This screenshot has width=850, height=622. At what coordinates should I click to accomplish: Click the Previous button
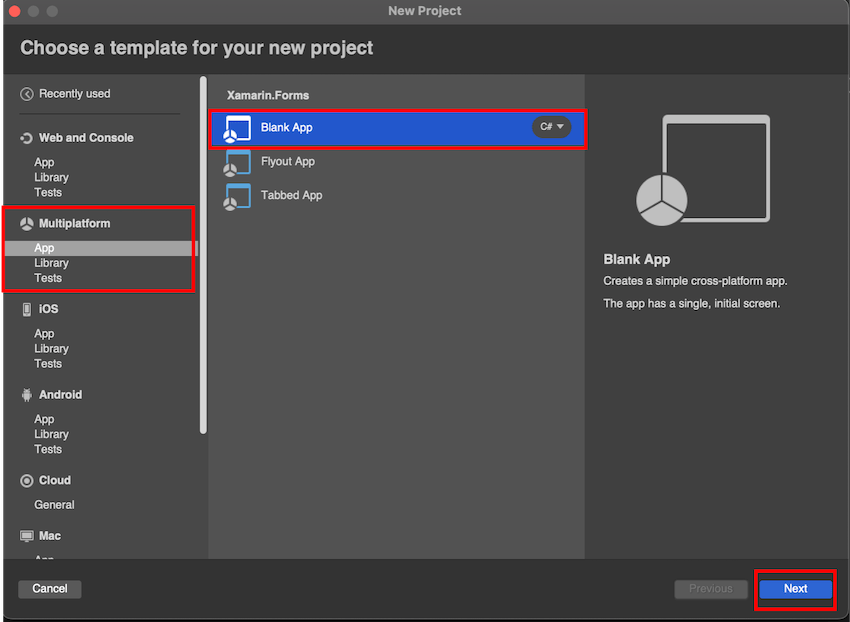tap(711, 589)
